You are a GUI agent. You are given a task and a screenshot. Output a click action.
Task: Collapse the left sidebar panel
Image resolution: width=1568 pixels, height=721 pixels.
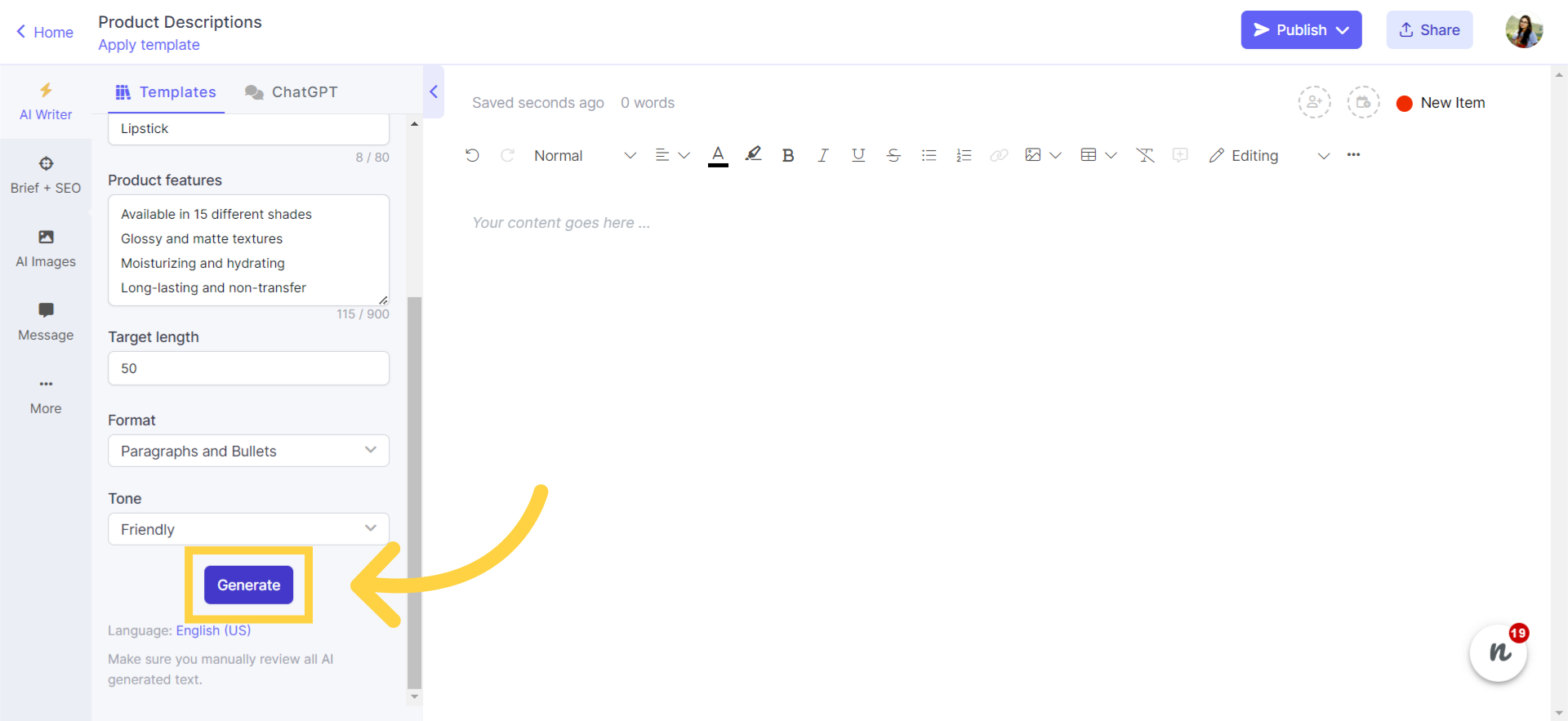coord(434,91)
